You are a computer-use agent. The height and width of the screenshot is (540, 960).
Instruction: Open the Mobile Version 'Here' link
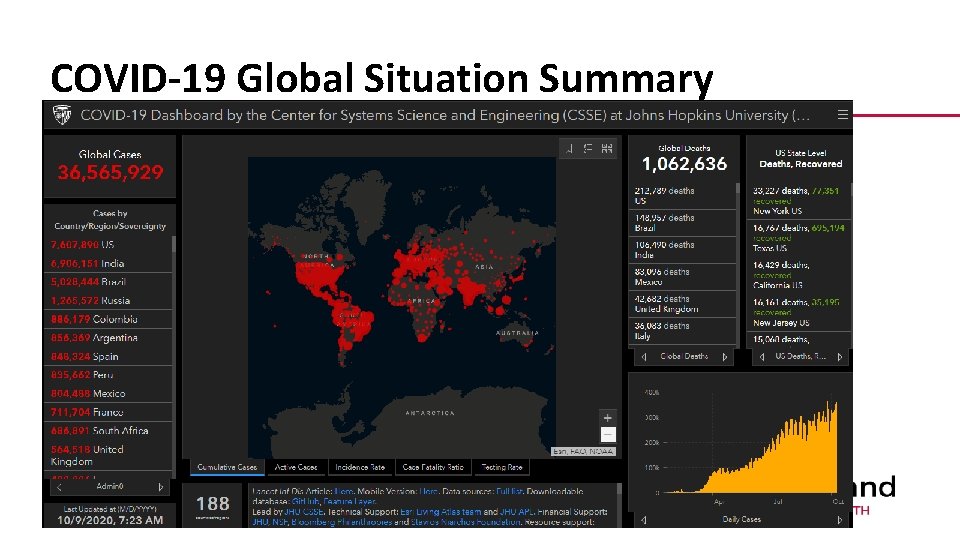429,491
